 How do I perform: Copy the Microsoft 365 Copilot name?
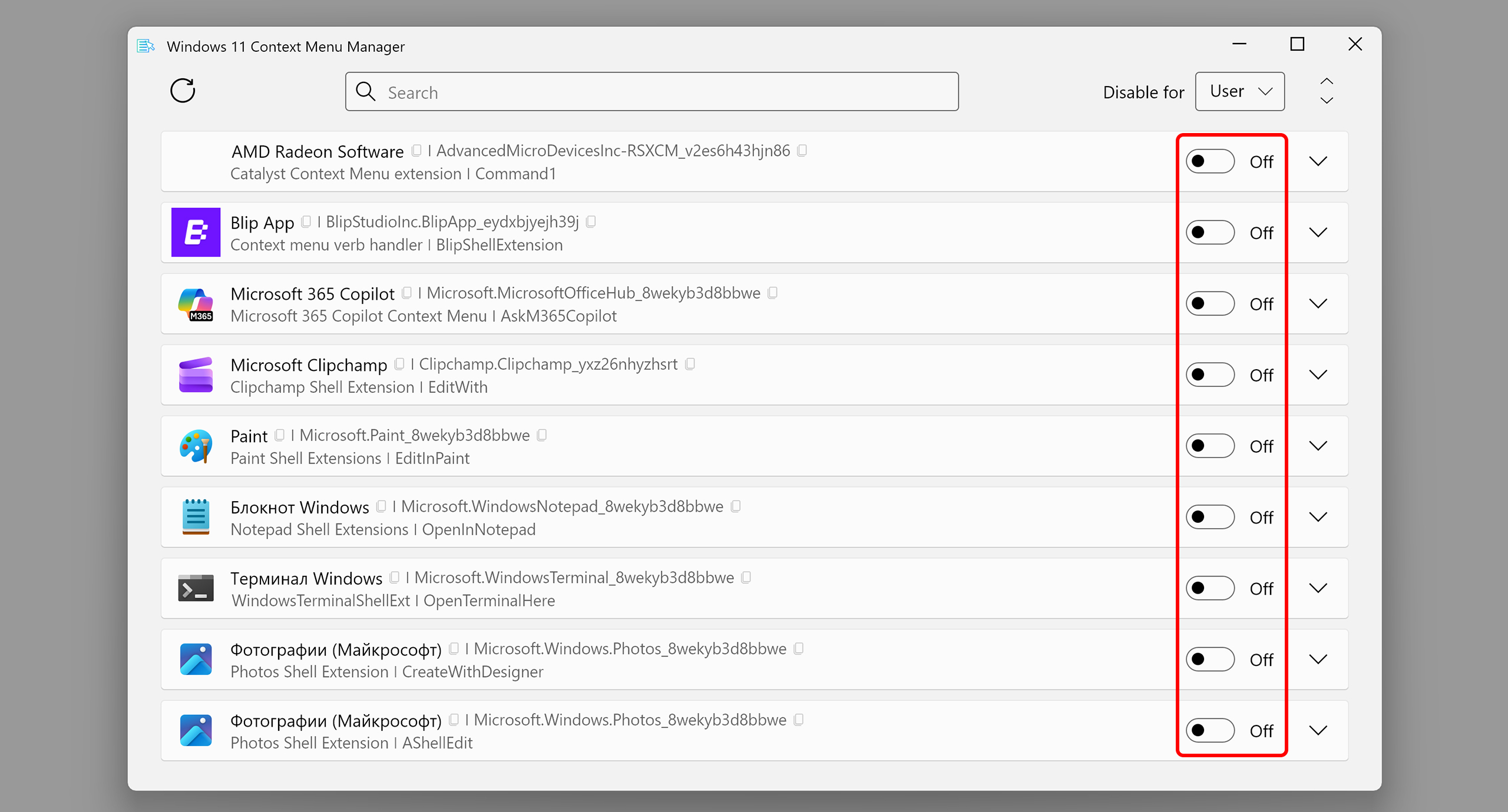click(x=406, y=293)
